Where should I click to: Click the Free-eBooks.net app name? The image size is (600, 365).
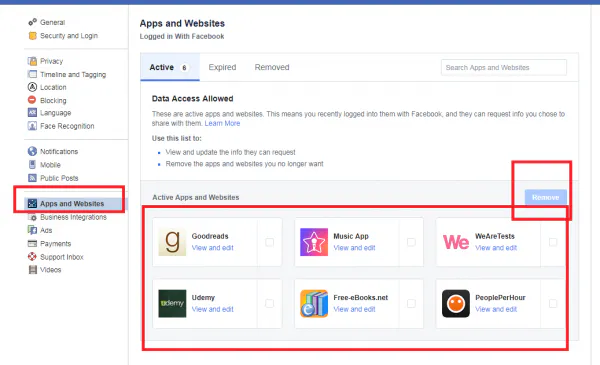(360, 297)
